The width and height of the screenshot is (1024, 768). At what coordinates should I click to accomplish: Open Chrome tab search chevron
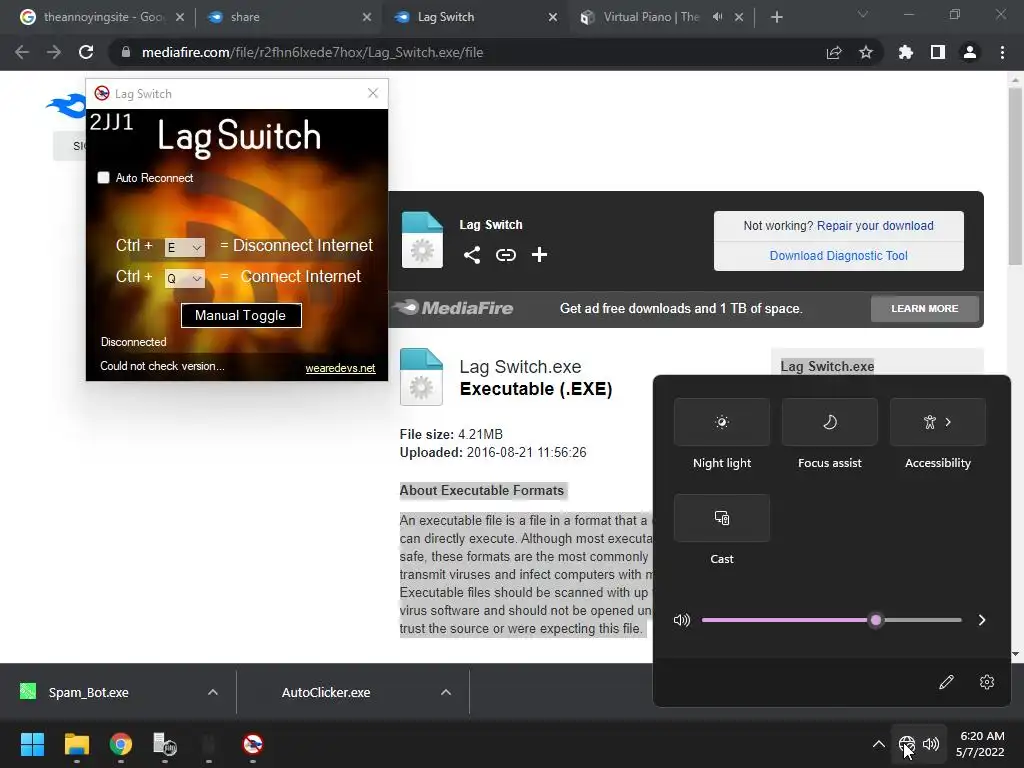(863, 14)
